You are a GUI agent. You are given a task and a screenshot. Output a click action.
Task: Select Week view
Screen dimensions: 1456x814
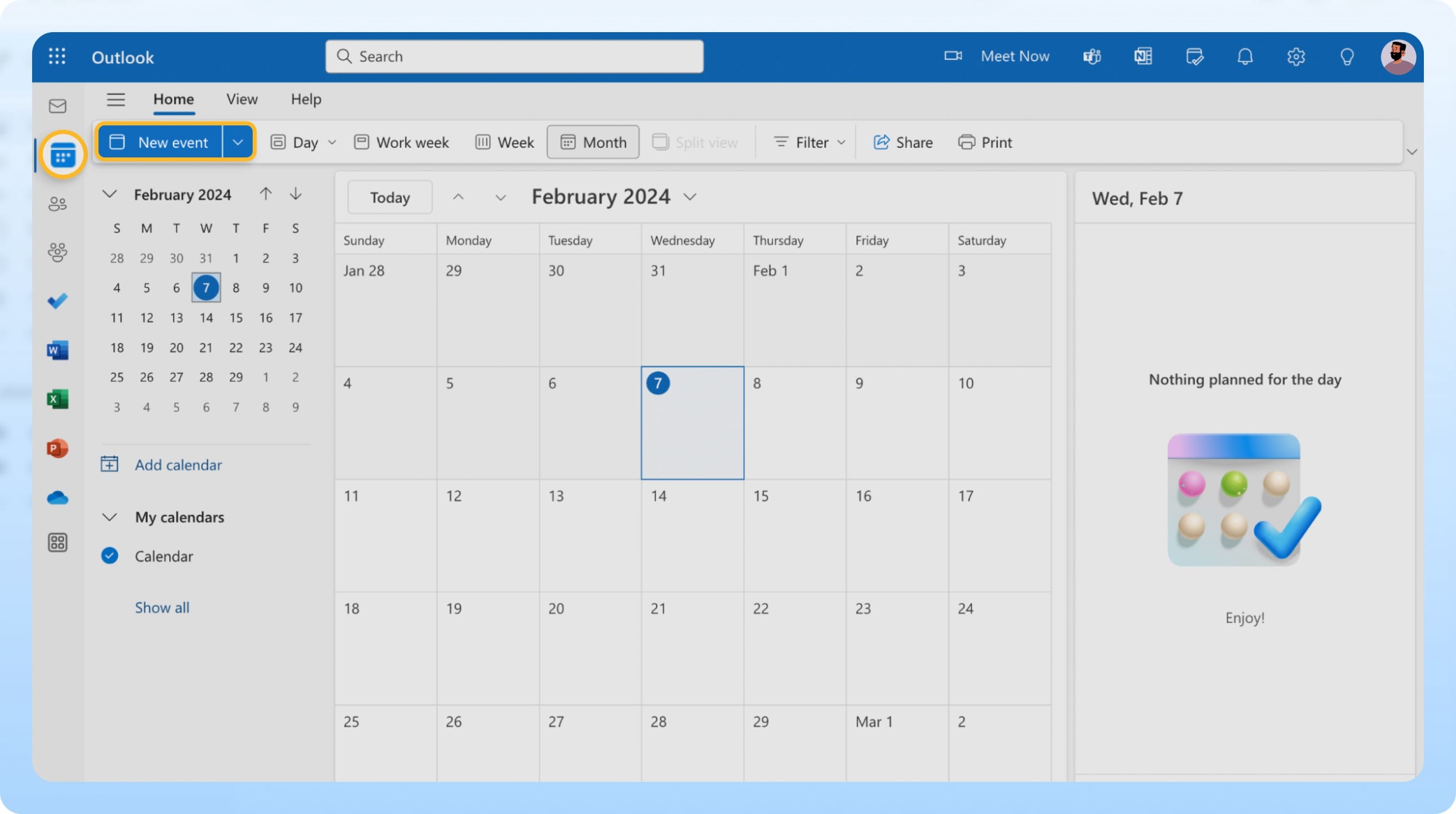pos(504,142)
